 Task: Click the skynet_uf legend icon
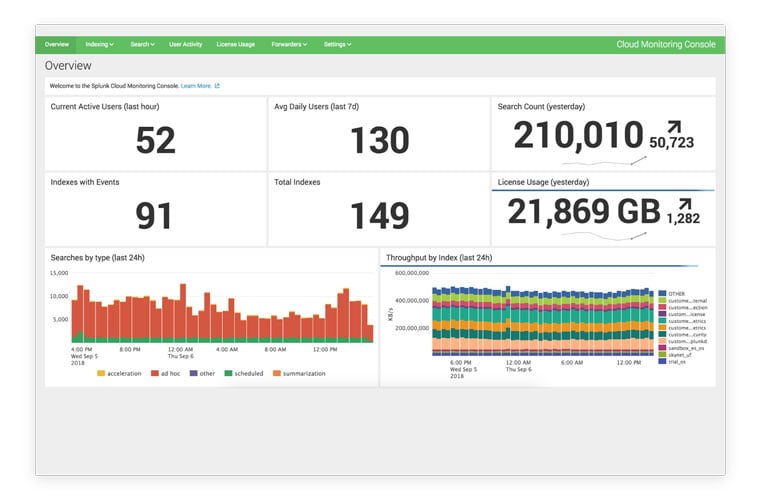[x=662, y=354]
